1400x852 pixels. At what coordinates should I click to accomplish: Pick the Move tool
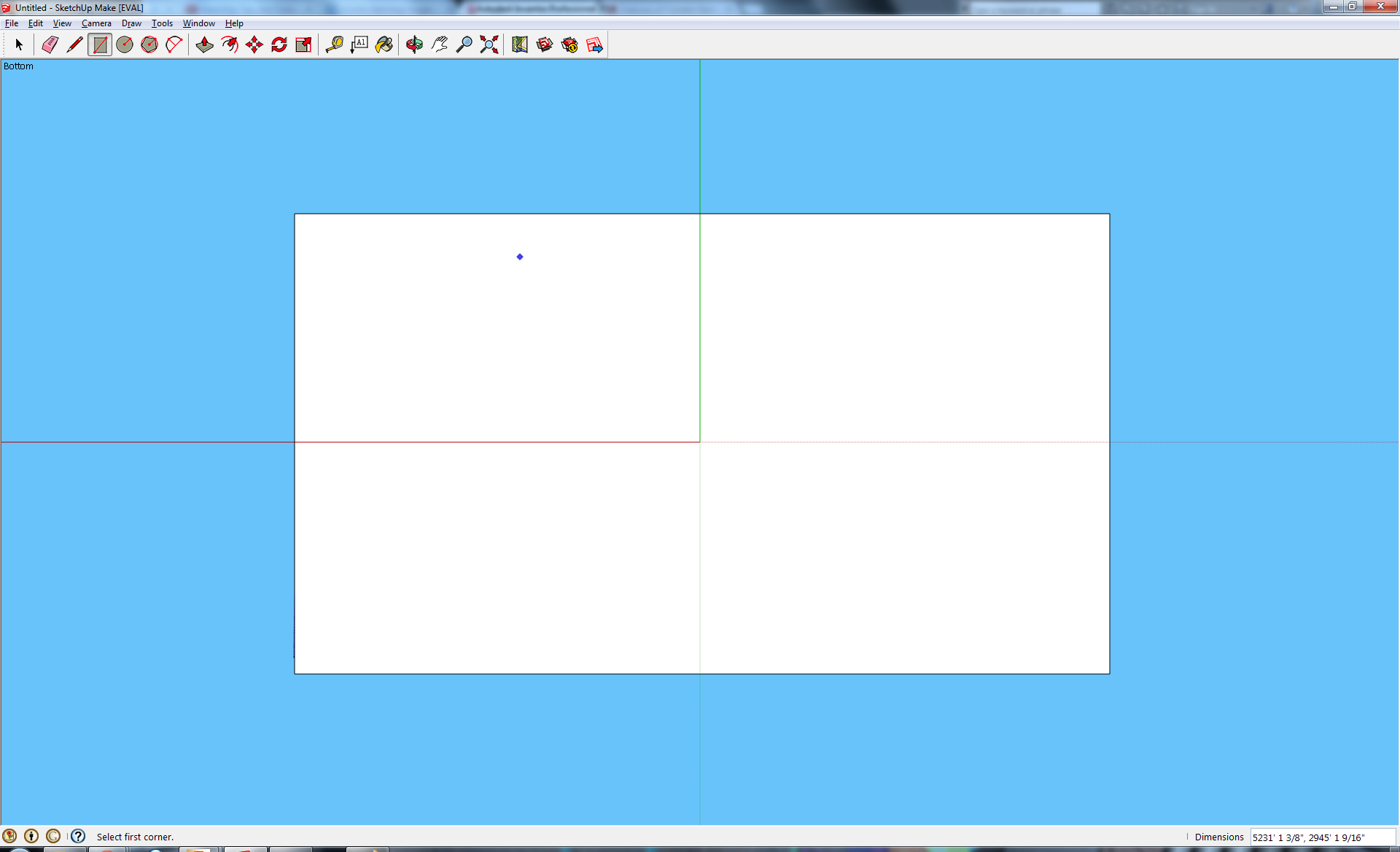254,45
